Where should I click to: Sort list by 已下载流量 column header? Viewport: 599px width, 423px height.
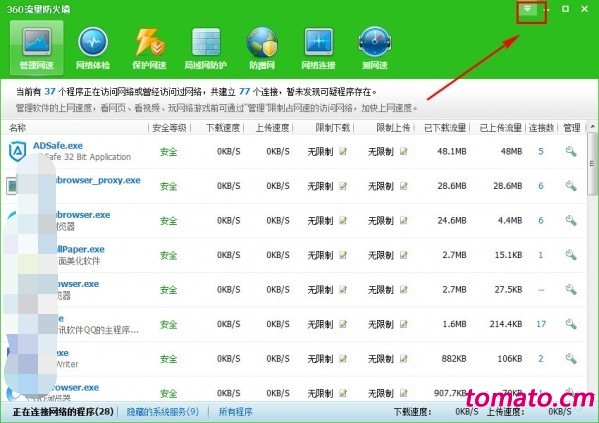445,128
